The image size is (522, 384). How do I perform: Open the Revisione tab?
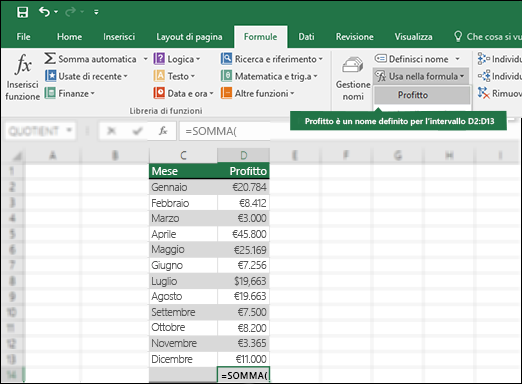354,37
